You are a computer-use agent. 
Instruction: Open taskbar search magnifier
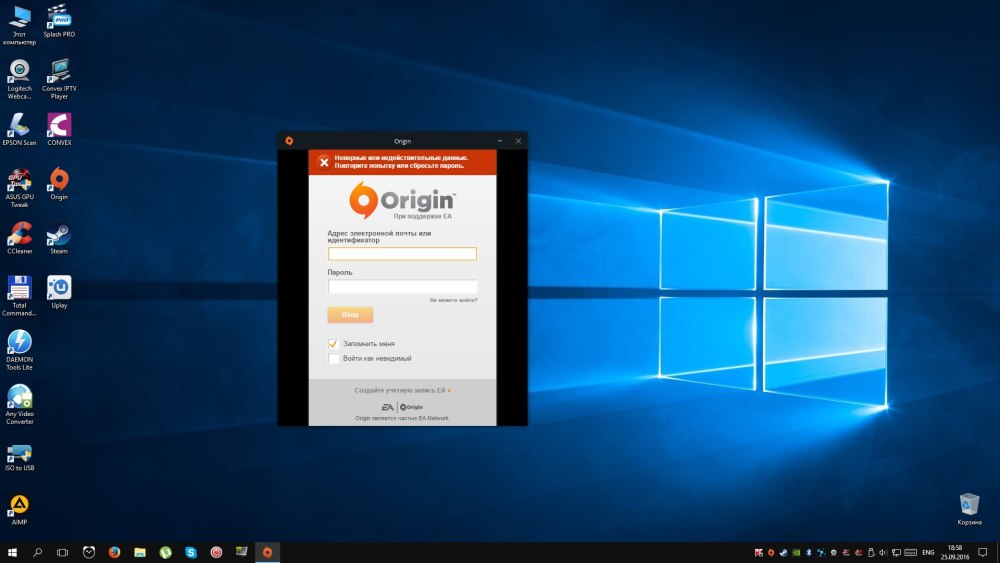[38, 552]
